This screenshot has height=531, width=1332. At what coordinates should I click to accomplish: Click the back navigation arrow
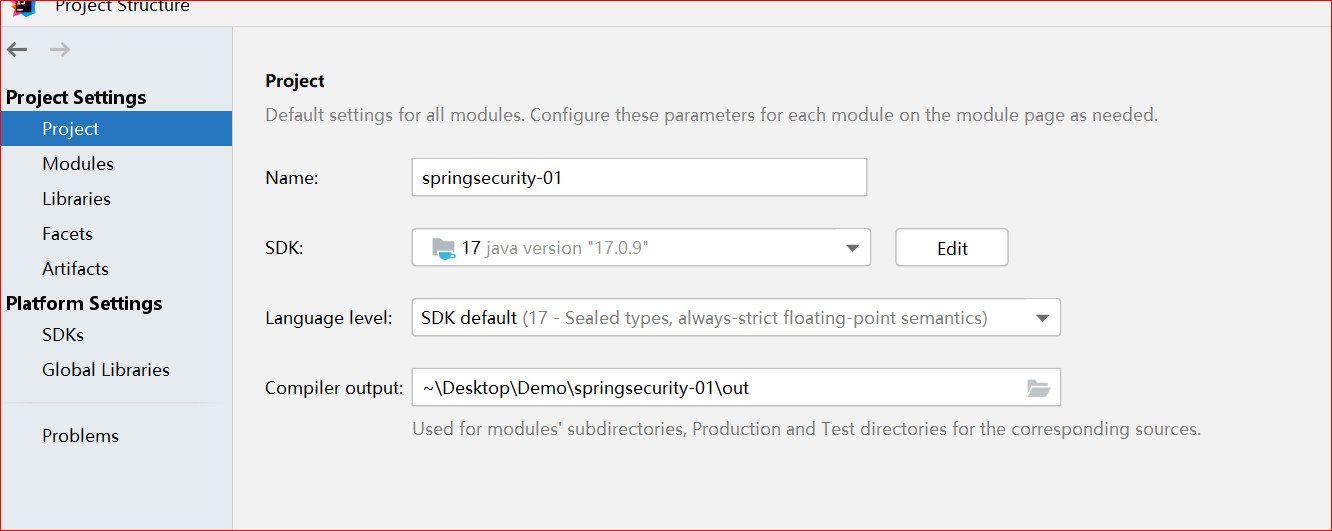point(17,50)
